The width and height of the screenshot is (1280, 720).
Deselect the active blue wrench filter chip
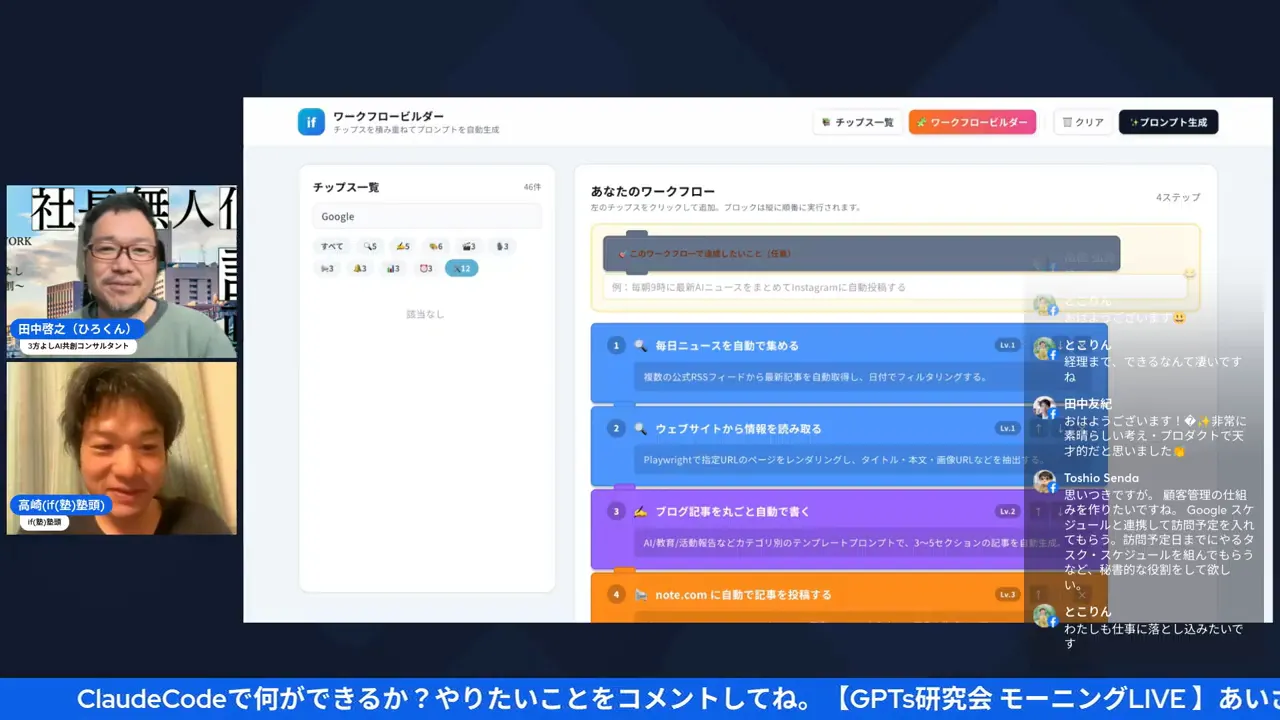[461, 268]
